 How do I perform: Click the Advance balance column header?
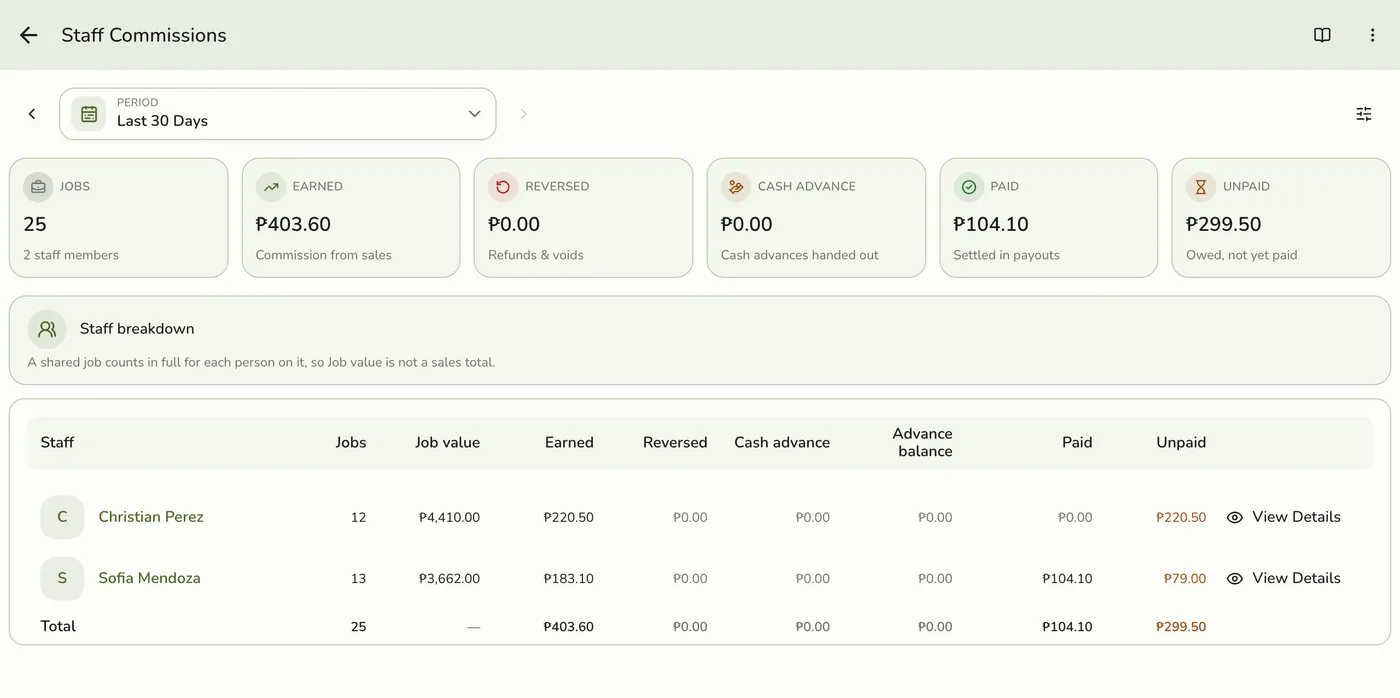click(x=922, y=442)
